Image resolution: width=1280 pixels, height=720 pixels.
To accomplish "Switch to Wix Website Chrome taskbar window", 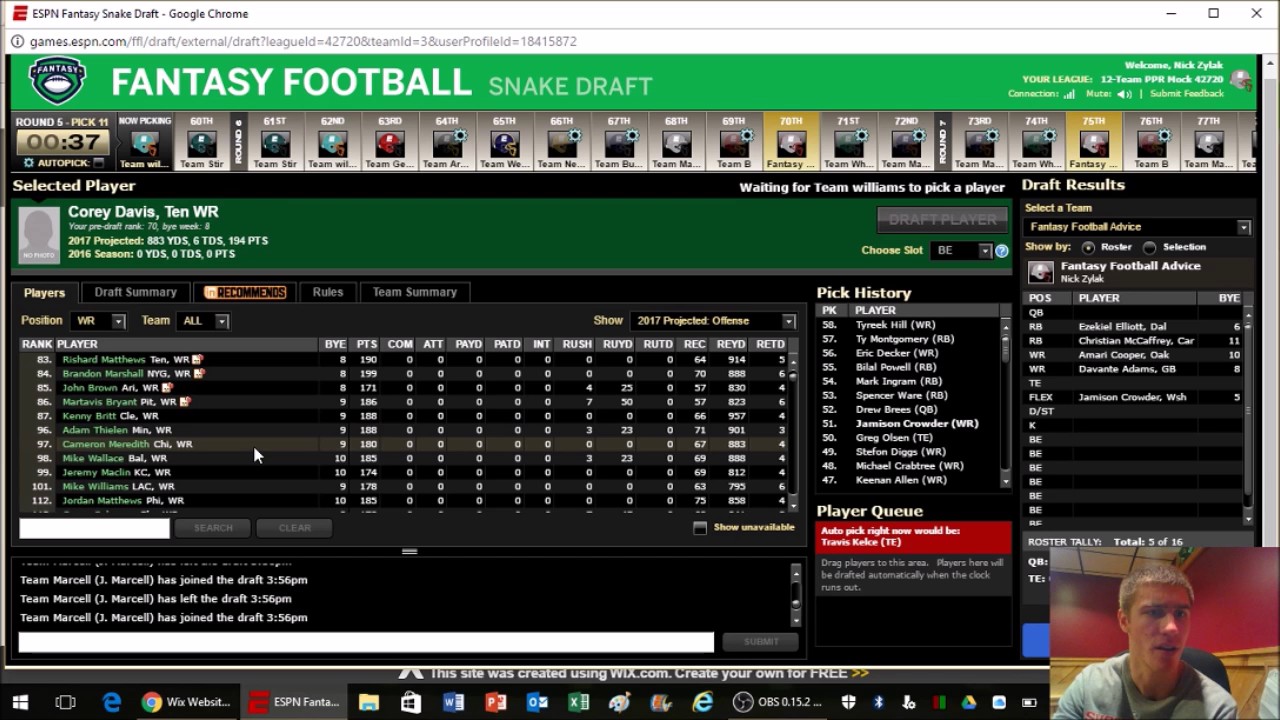I will point(187,702).
